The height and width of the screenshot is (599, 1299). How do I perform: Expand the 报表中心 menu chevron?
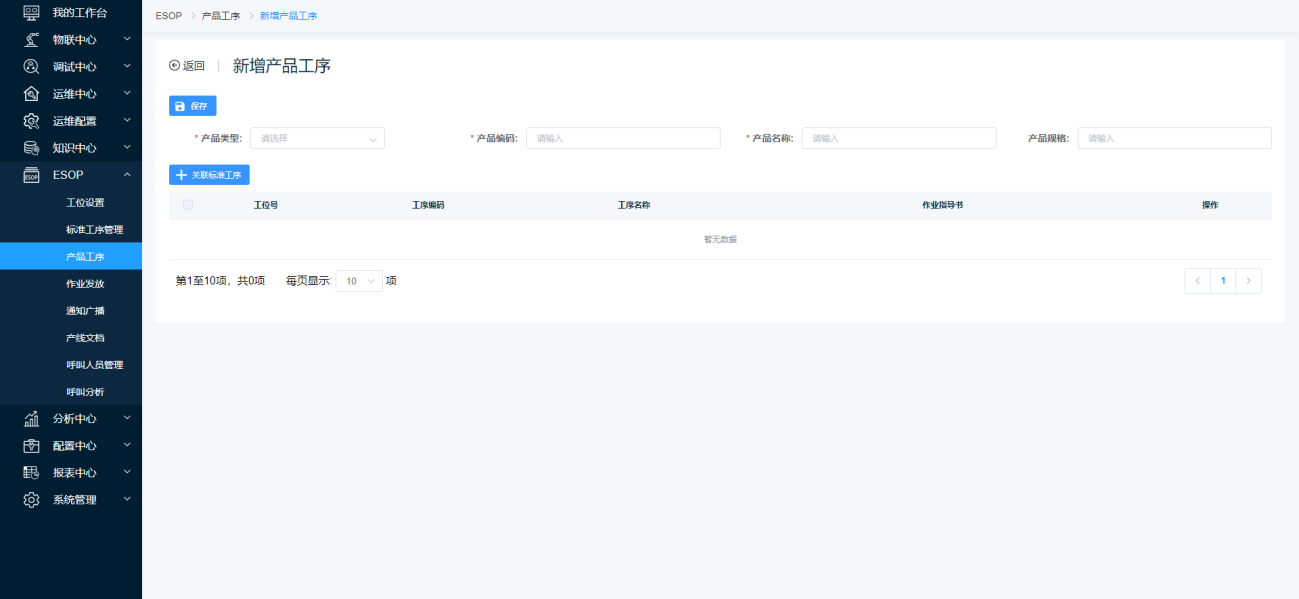point(127,472)
